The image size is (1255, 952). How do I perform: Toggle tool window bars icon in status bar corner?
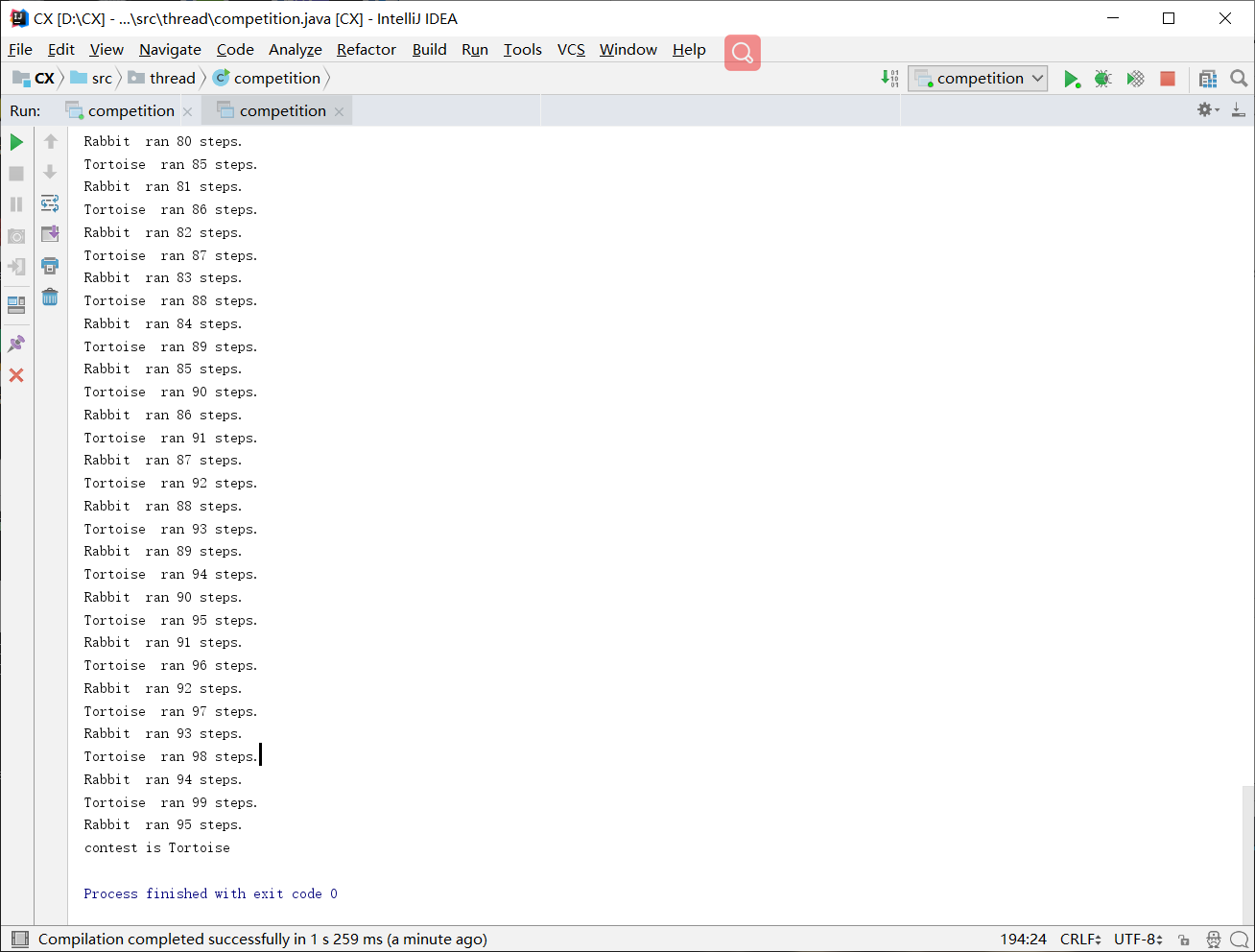click(19, 940)
